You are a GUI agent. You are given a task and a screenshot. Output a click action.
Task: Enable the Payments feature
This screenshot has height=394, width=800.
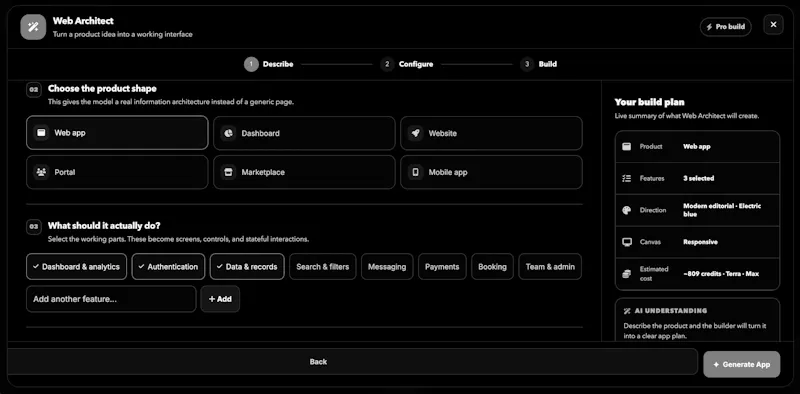442,266
